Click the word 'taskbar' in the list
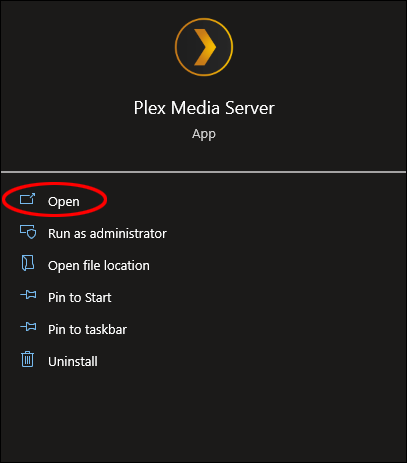The image size is (407, 463). pos(104,329)
